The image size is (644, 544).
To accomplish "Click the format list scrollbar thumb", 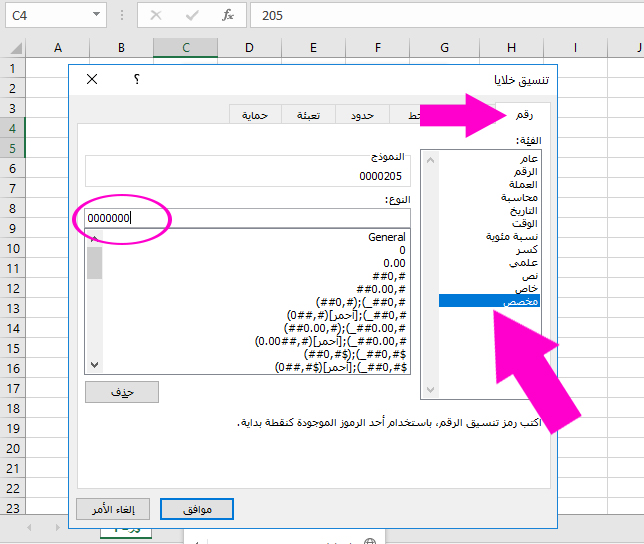I will click(94, 263).
